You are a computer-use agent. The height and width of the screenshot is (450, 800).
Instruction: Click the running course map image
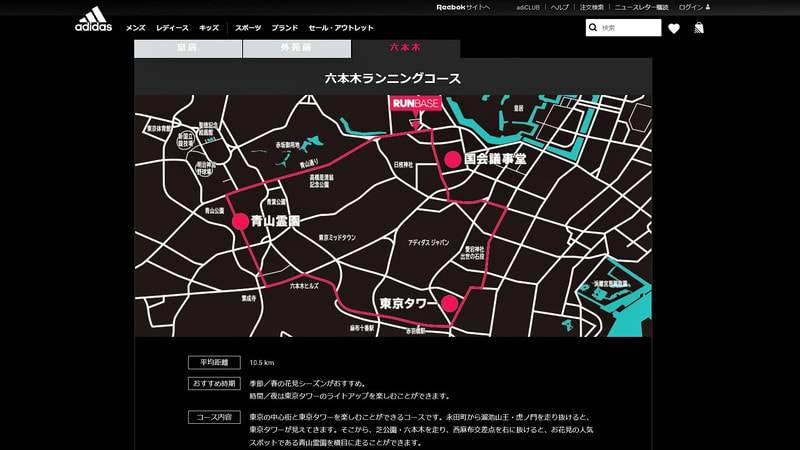[x=393, y=215]
